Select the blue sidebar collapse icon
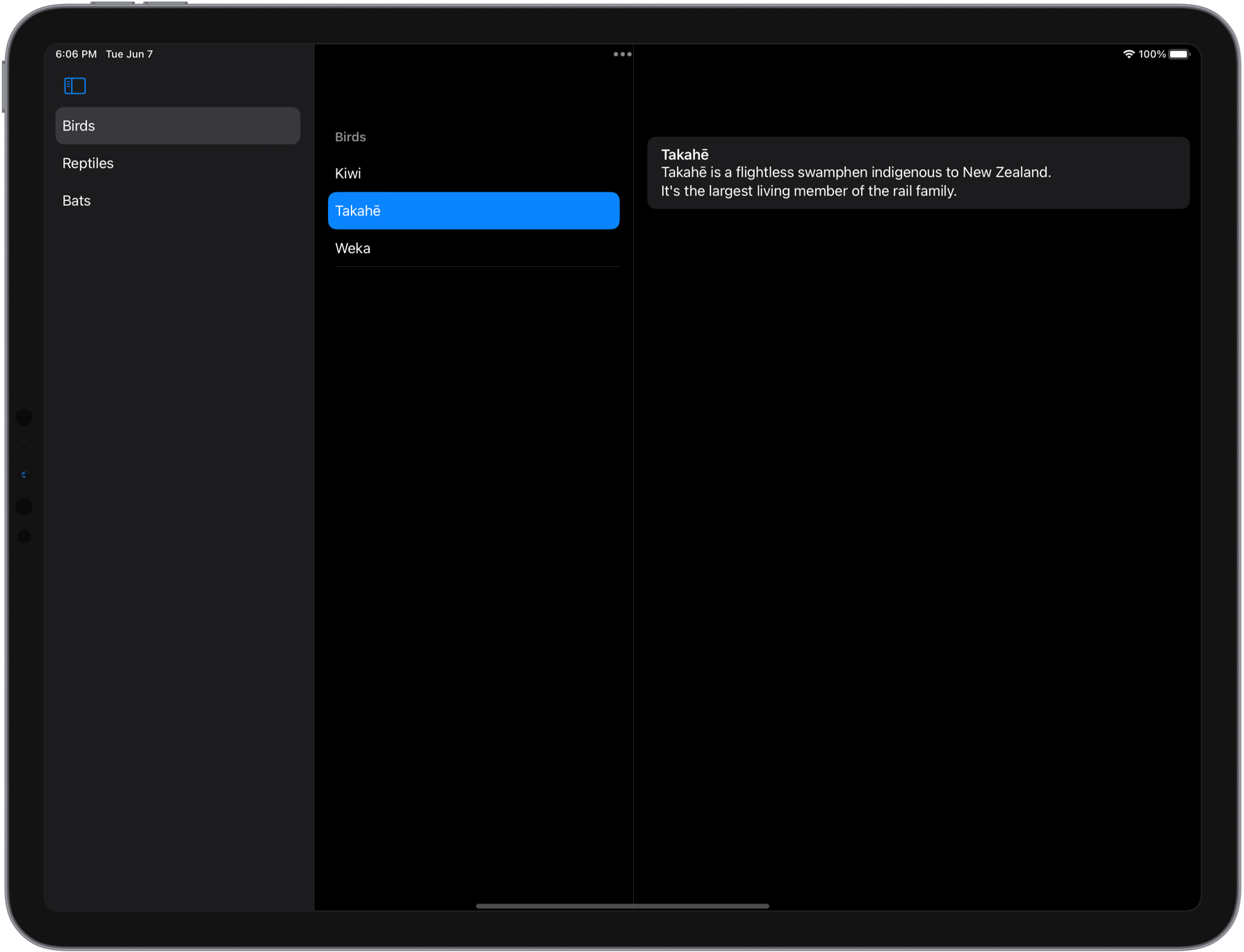Image resolution: width=1244 pixels, height=952 pixels. (x=74, y=85)
